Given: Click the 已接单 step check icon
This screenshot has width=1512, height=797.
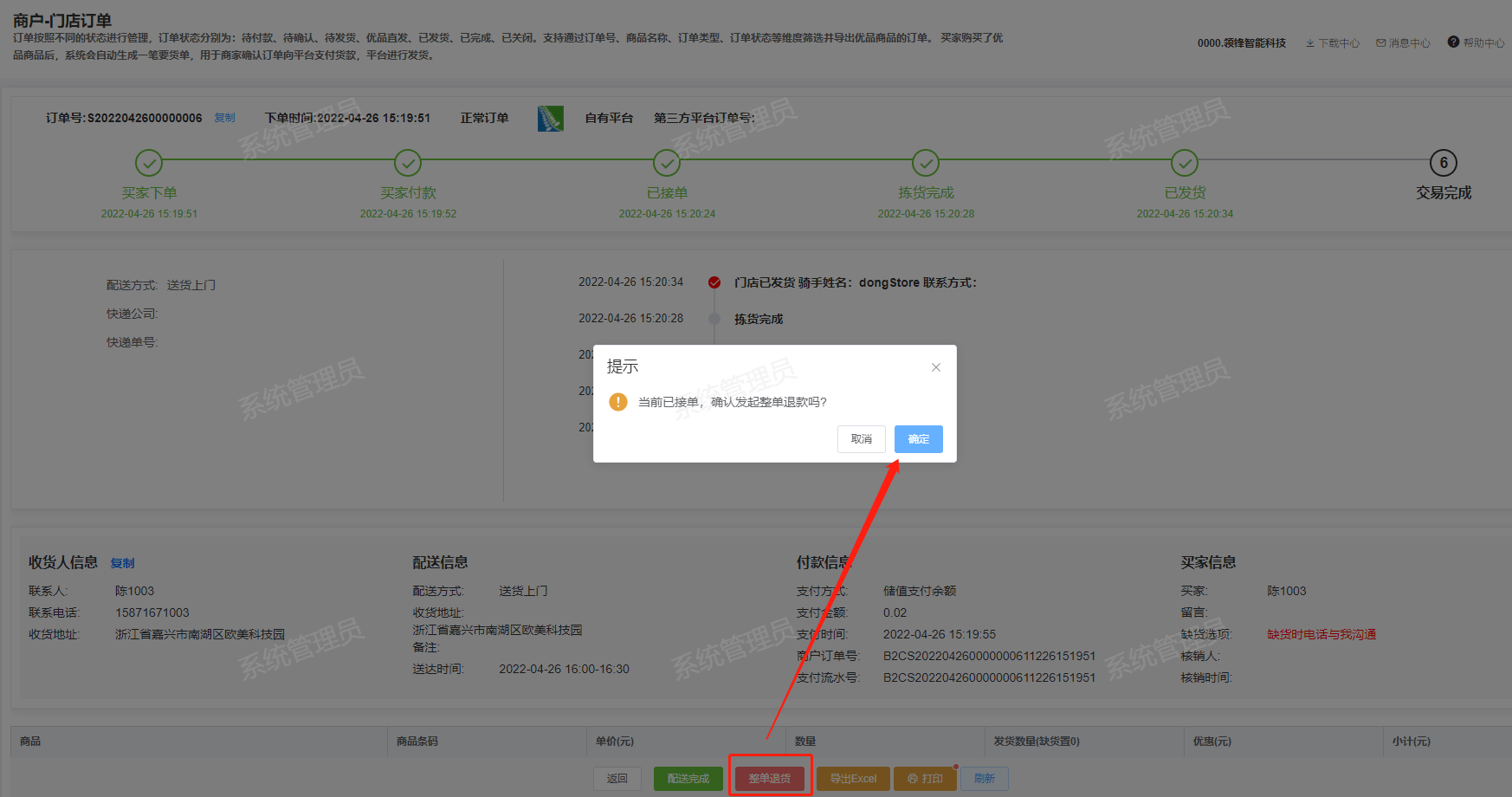Looking at the screenshot, I should pos(667,163).
